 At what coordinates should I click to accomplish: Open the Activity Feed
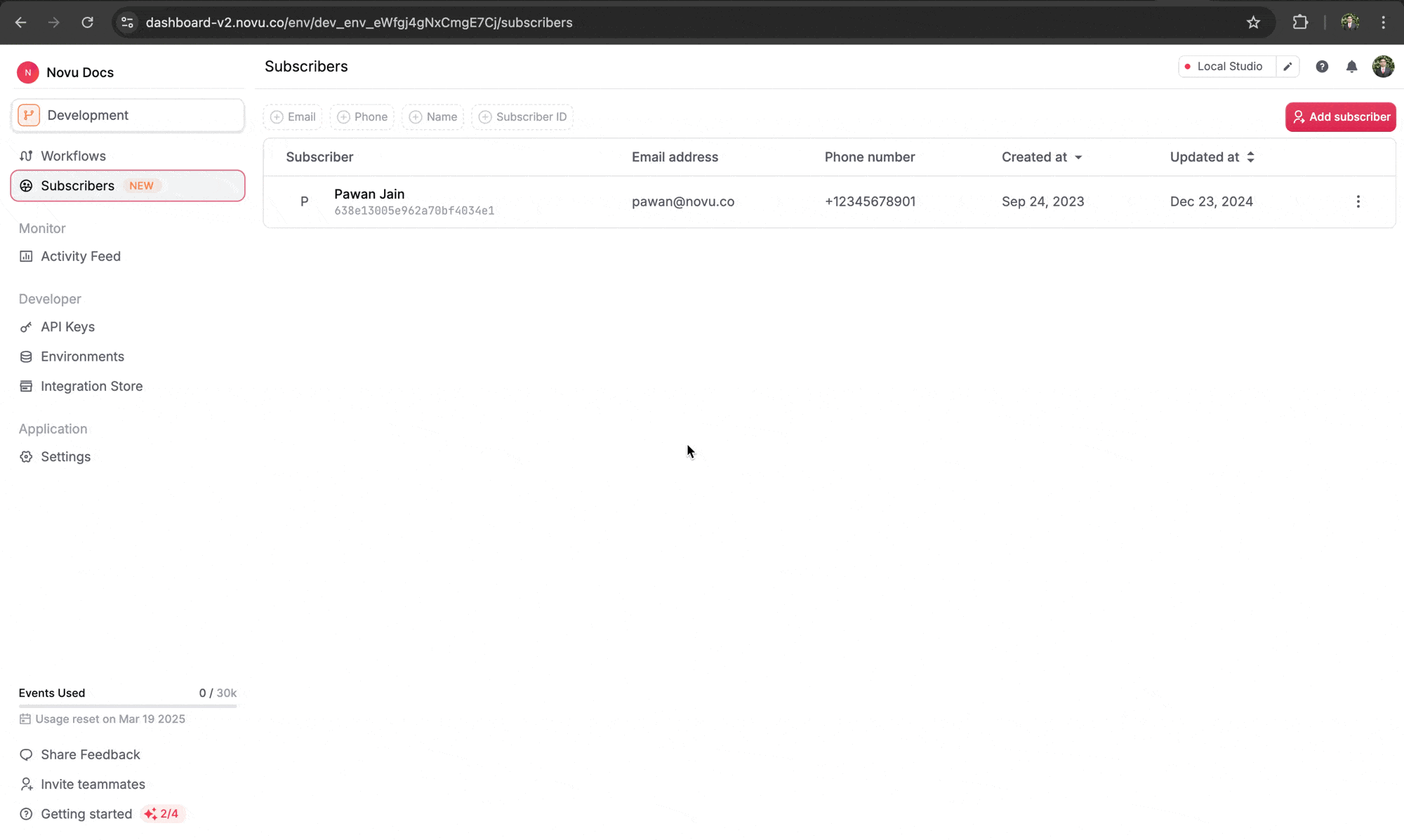click(80, 256)
